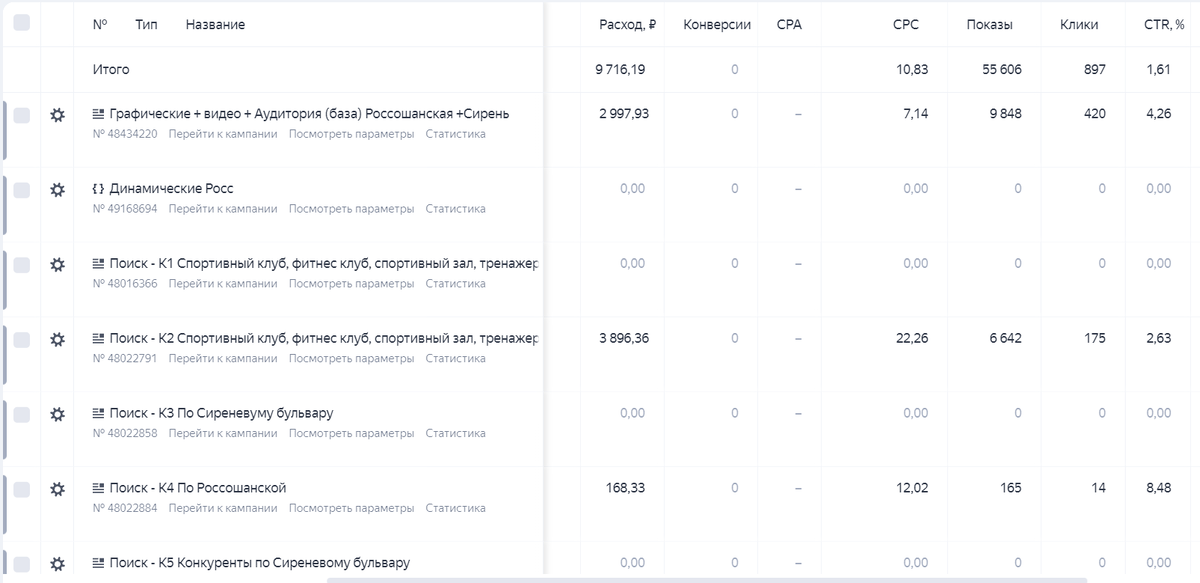Viewport: 1200px width, 583px height.
Task: Sort campaigns by Показы column
Action: (x=989, y=25)
